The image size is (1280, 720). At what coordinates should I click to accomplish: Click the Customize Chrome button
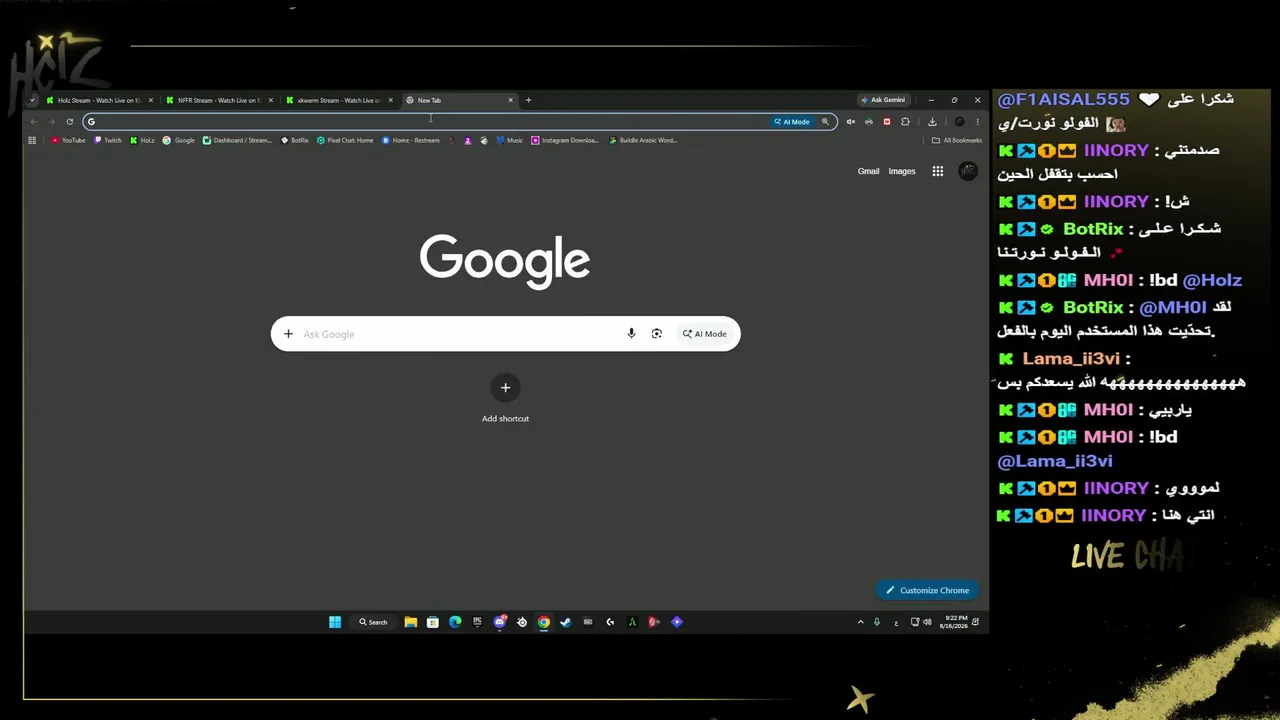(927, 590)
